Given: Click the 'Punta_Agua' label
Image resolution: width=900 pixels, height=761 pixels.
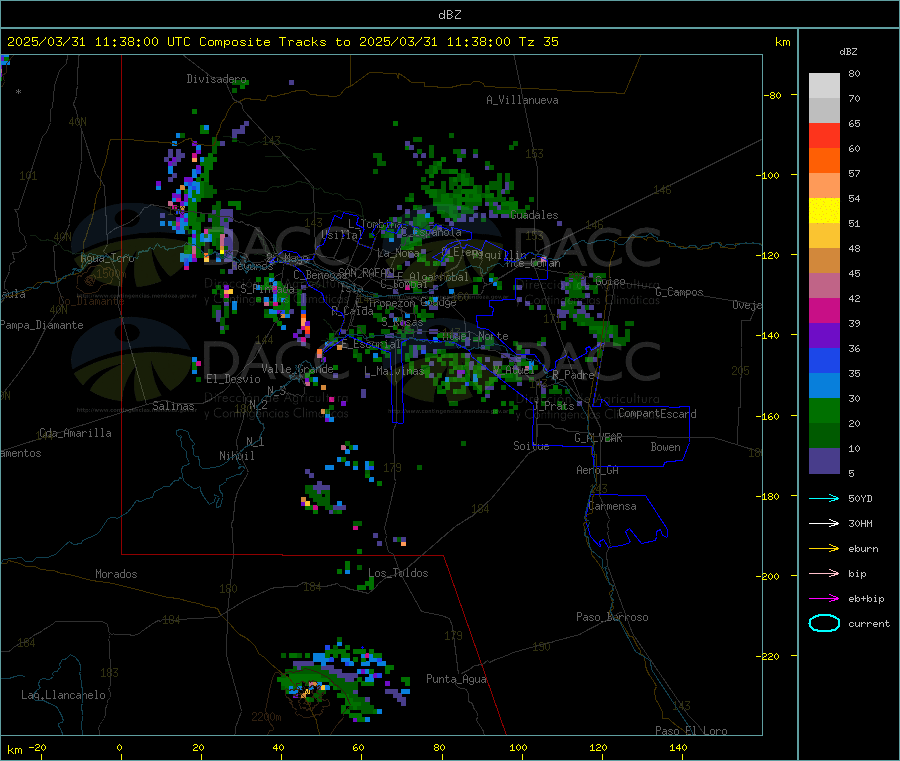Looking at the screenshot, I should point(456,680).
